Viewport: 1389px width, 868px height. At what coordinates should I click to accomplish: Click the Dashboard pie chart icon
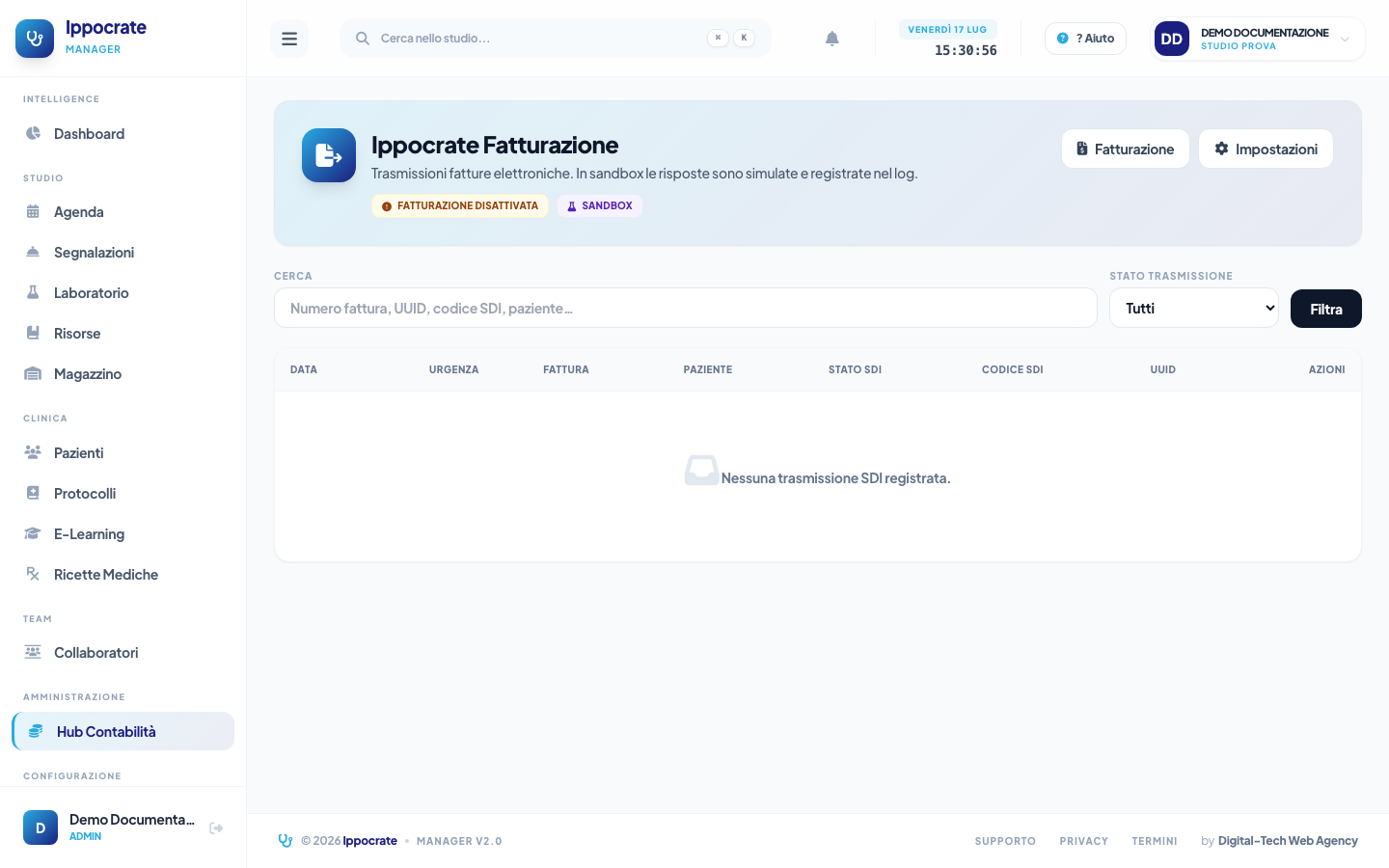33,133
